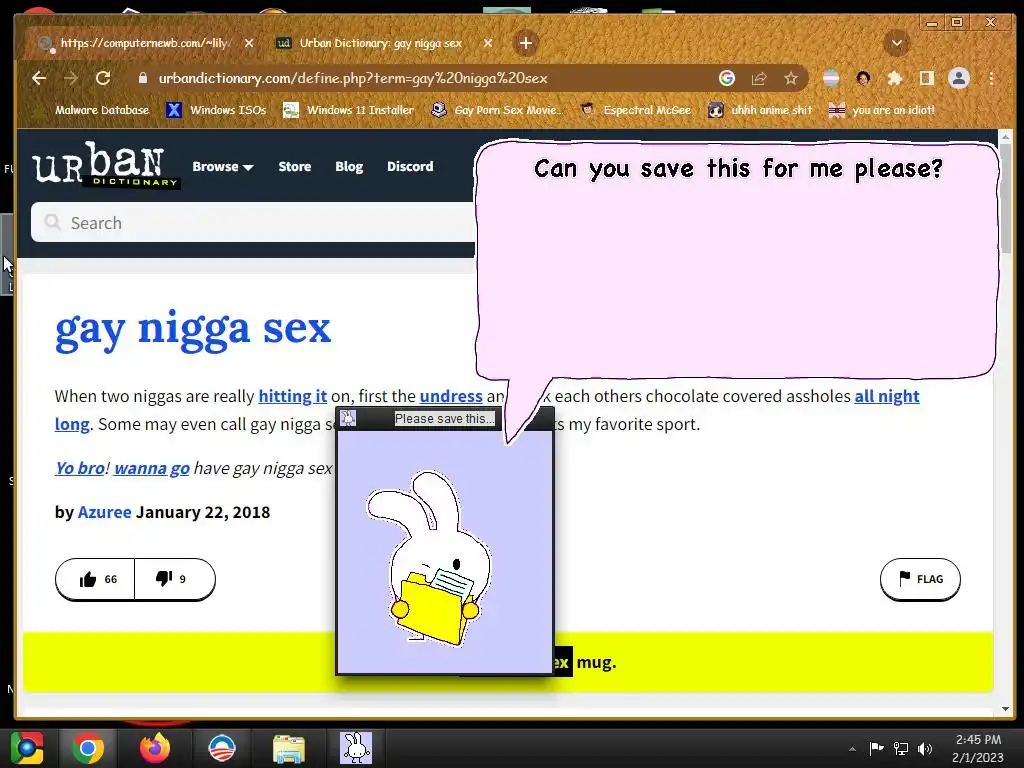This screenshot has width=1024, height=768.
Task: Go back with the browser back arrow
Action: coord(39,78)
